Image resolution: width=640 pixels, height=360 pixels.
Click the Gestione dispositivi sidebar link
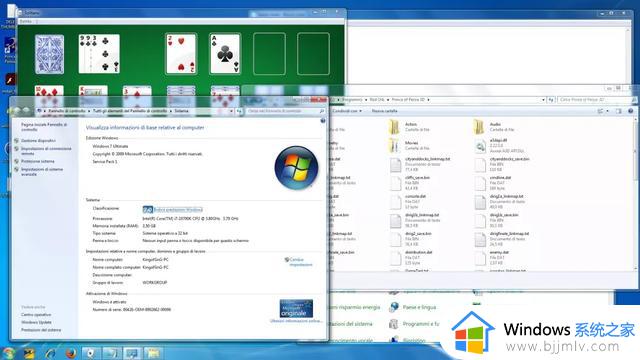[x=38, y=140]
